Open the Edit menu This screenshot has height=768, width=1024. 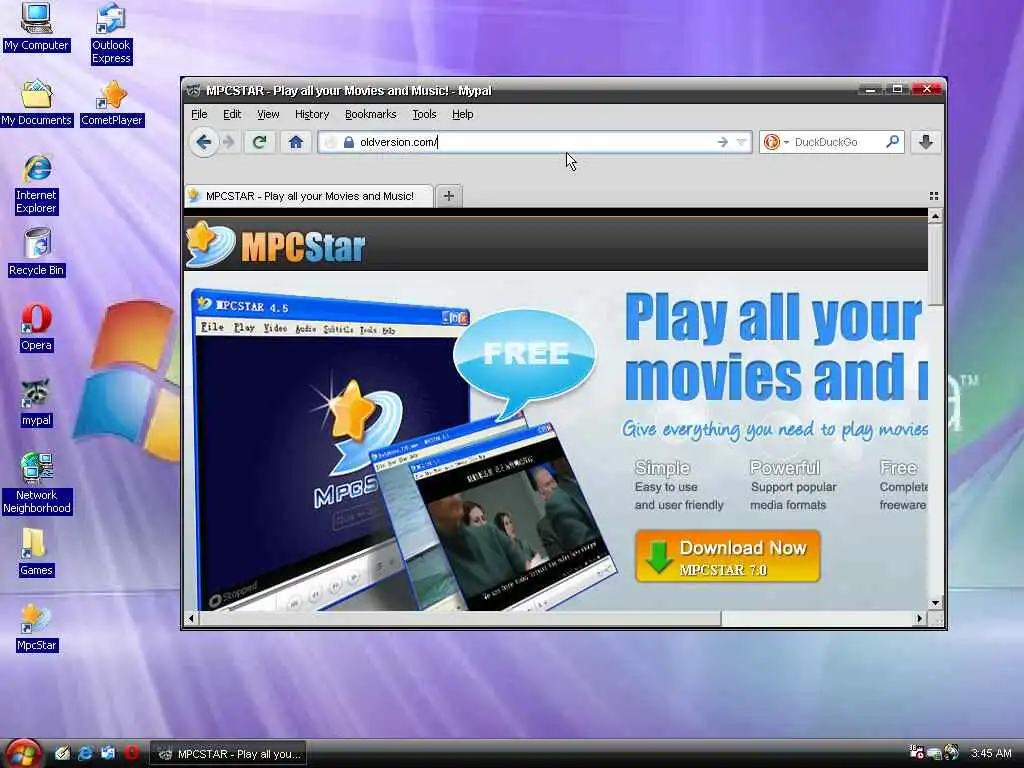[232, 114]
